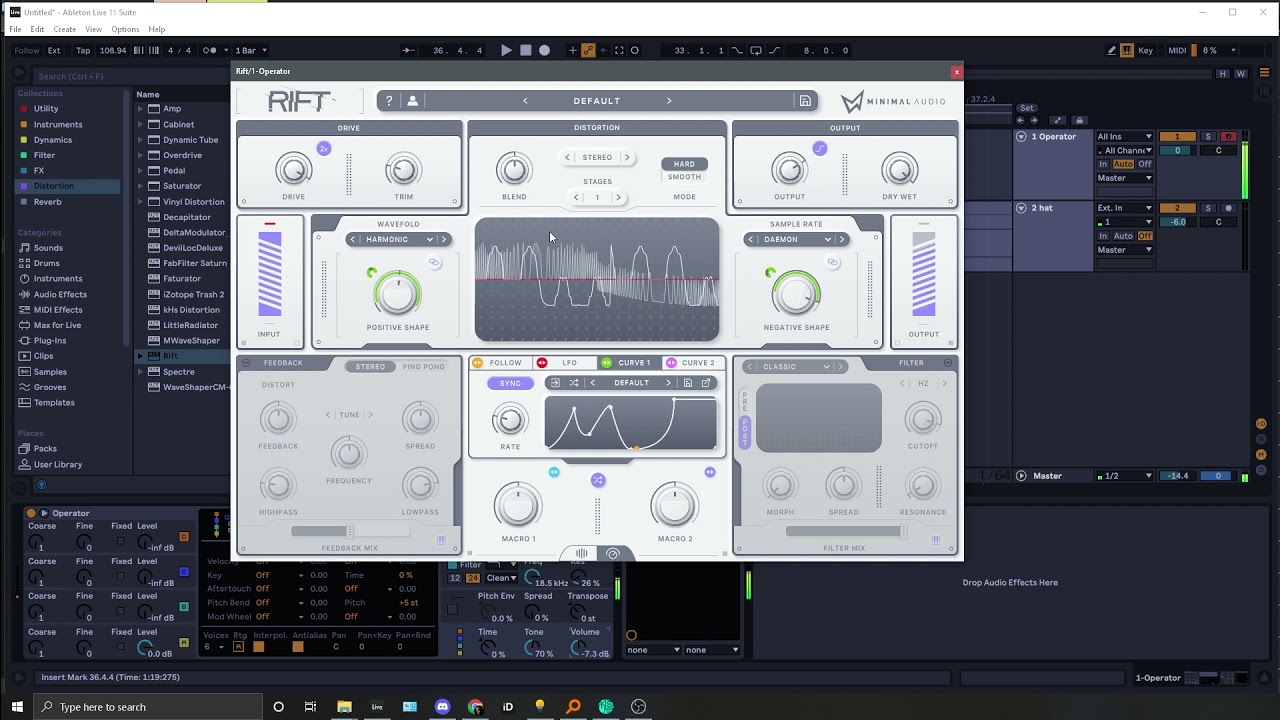Go to next Rift preset arrow

(x=669, y=101)
